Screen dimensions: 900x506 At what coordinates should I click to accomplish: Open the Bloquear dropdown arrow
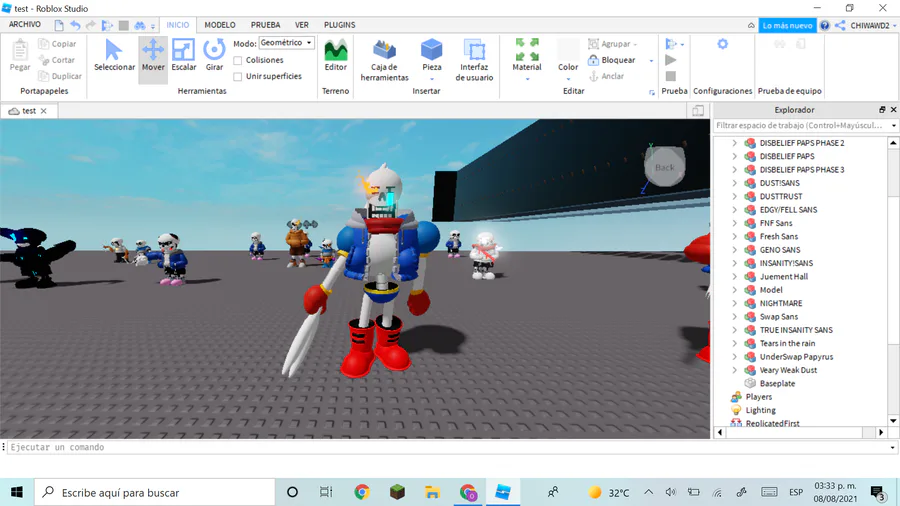click(x=651, y=60)
